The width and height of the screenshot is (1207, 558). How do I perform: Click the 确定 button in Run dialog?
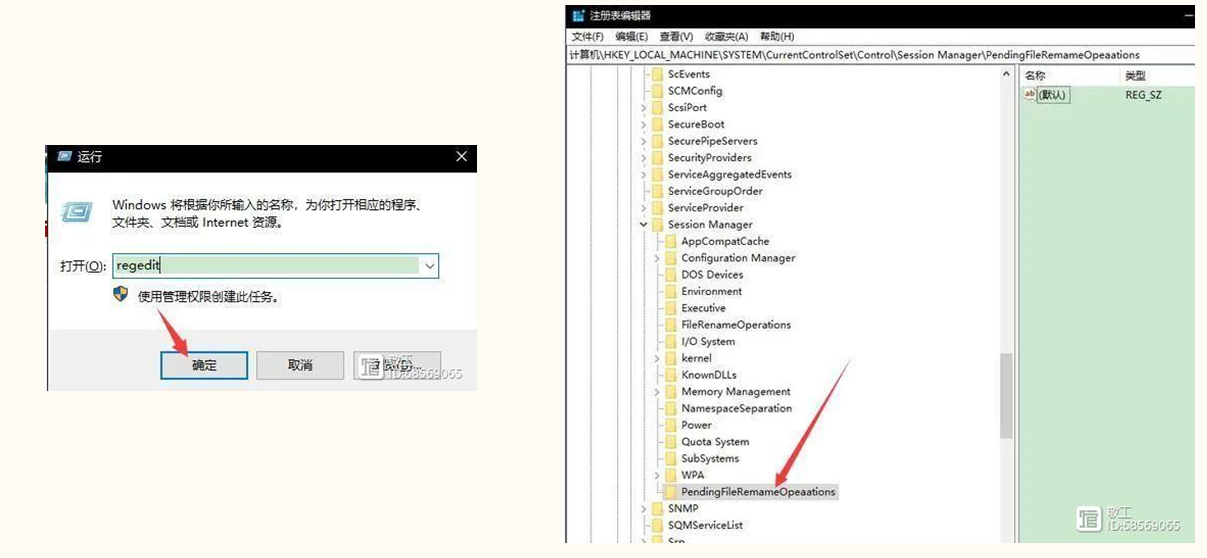click(204, 365)
